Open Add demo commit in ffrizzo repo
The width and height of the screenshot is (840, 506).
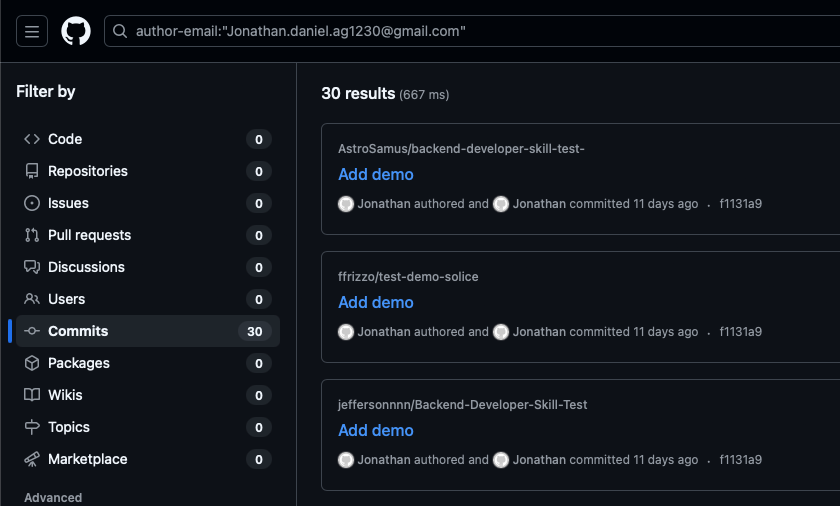pos(376,303)
